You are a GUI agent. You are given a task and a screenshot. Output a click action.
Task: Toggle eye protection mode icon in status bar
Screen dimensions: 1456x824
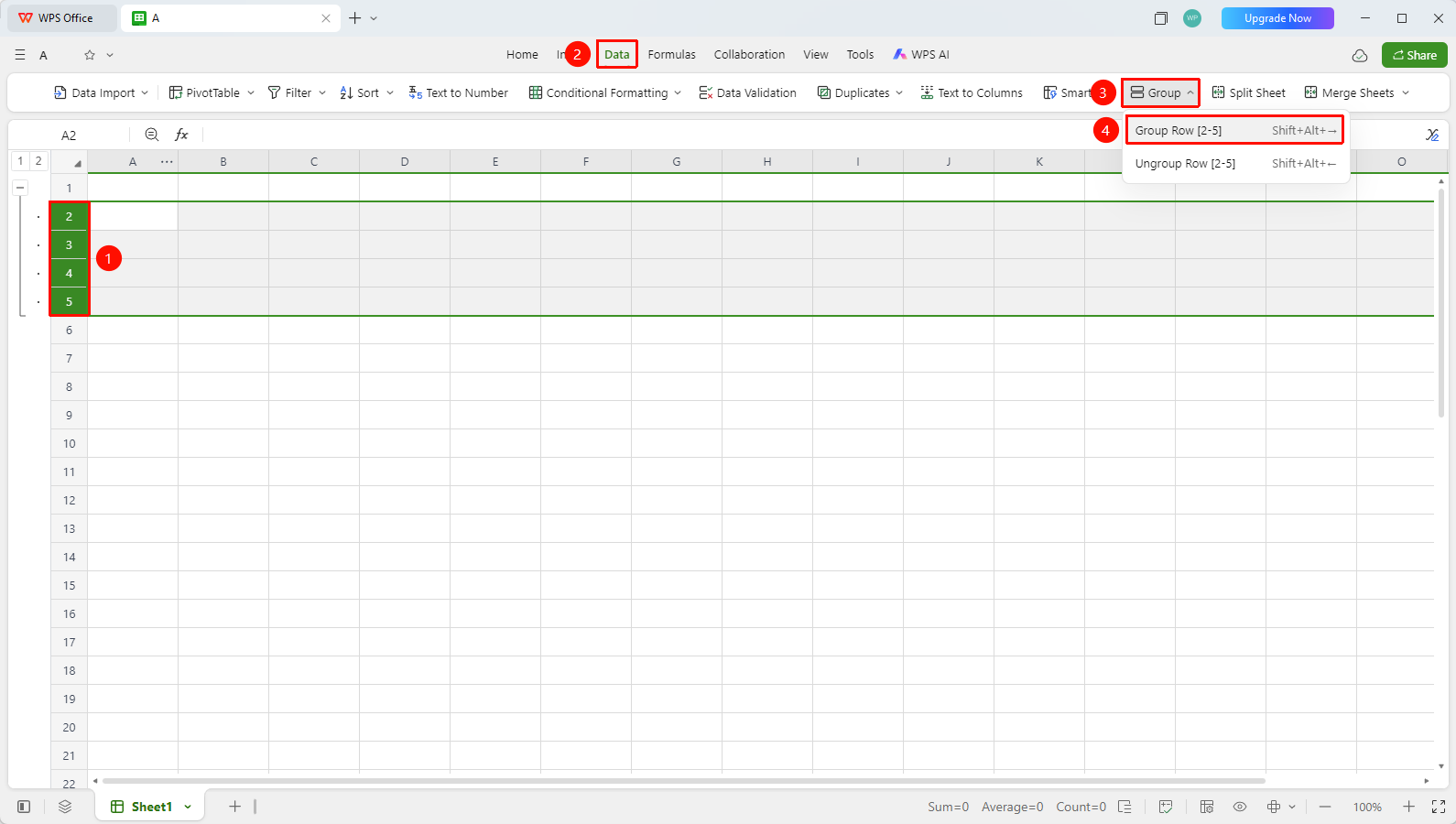click(1240, 807)
